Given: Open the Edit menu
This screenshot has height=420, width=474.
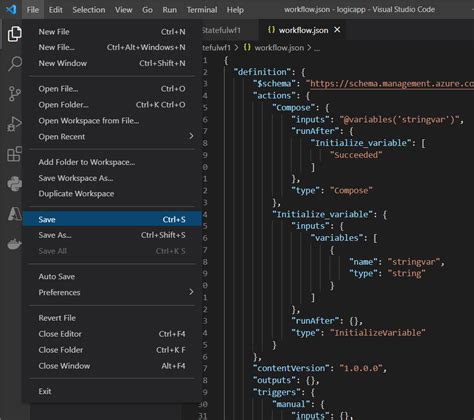Looking at the screenshot, I should pos(55,10).
